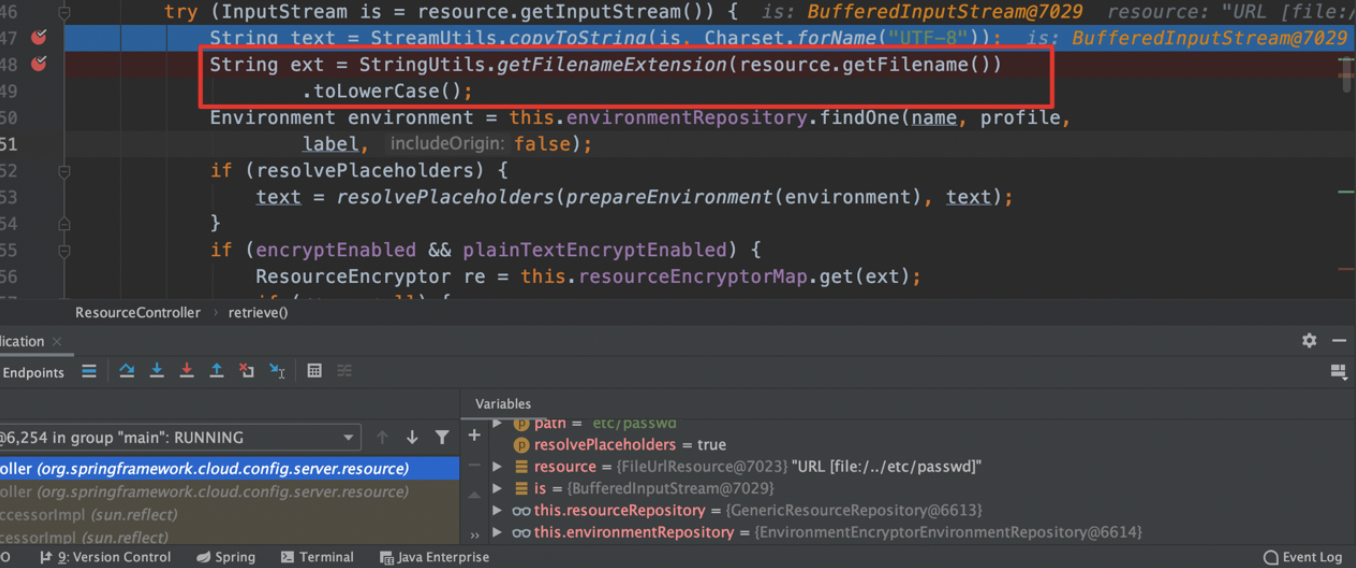The image size is (1356, 568).
Task: Click the retrieve() breadcrumb
Action: point(258,312)
